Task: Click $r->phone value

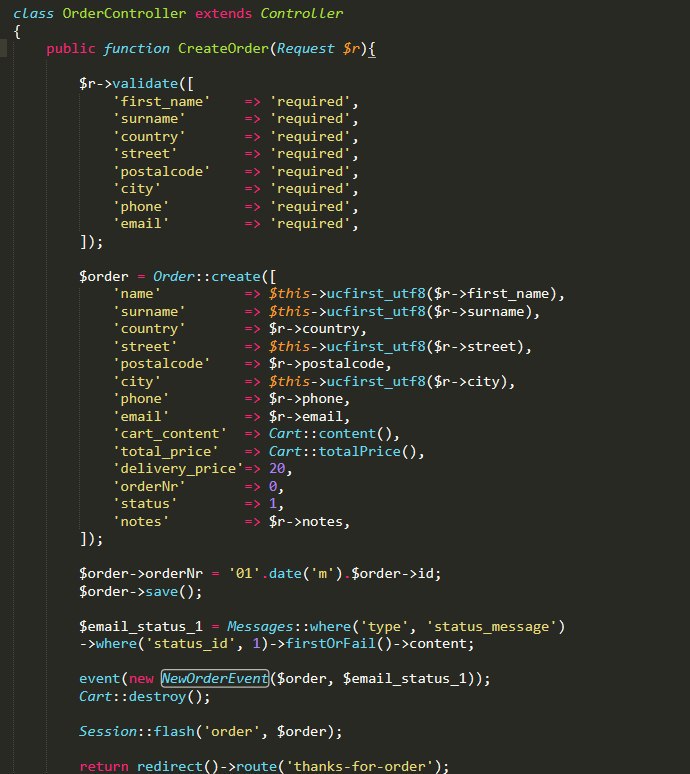Action: (x=306, y=399)
